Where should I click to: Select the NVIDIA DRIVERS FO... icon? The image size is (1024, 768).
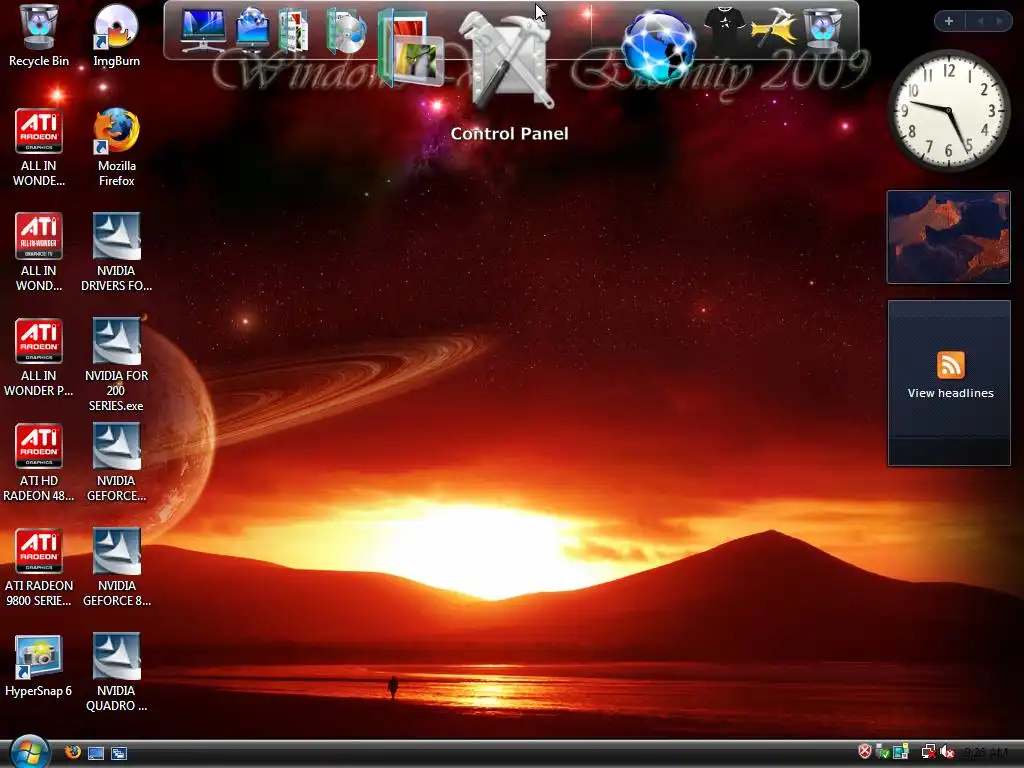click(x=116, y=252)
